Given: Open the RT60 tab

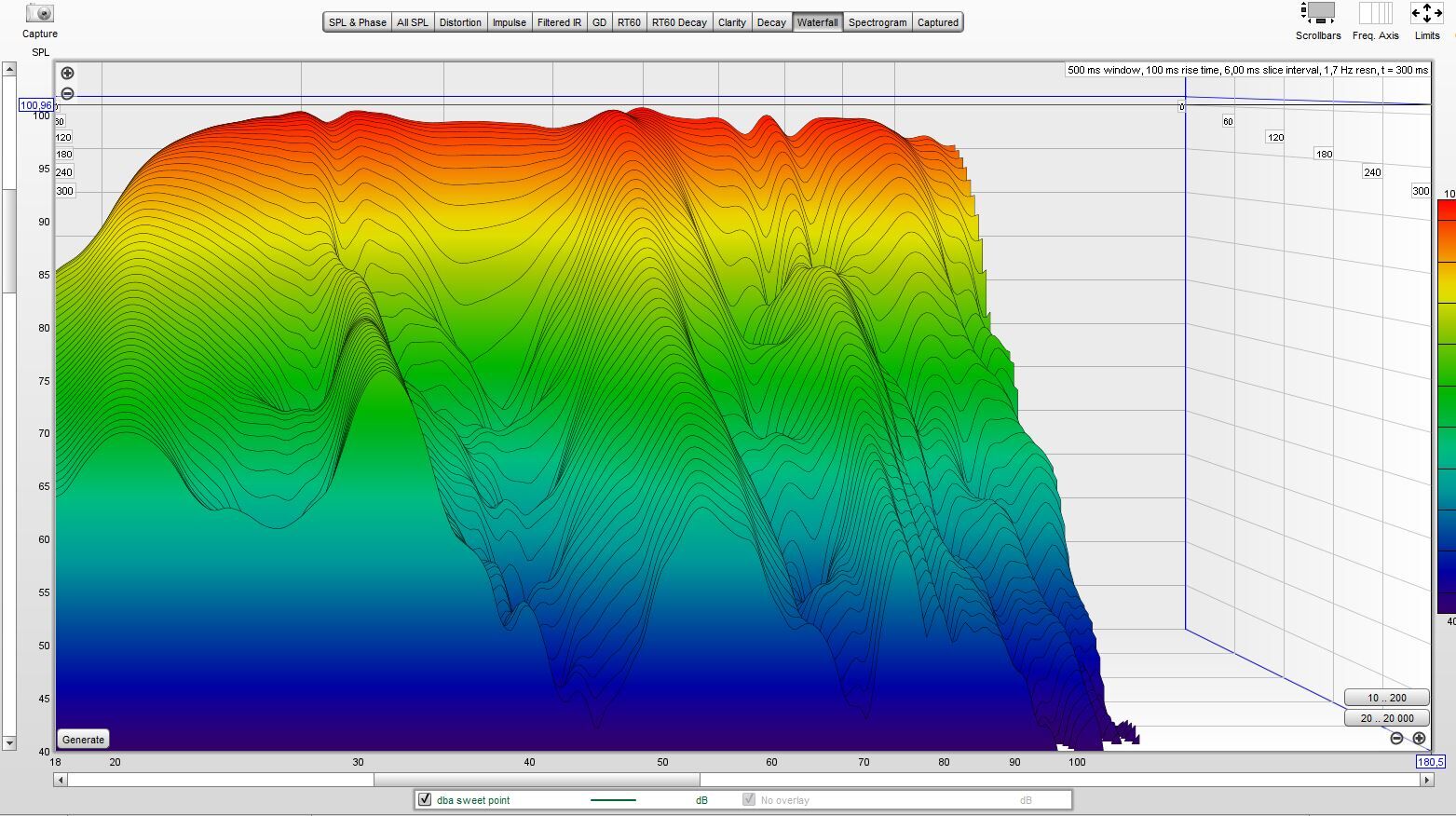Looking at the screenshot, I should [x=629, y=22].
